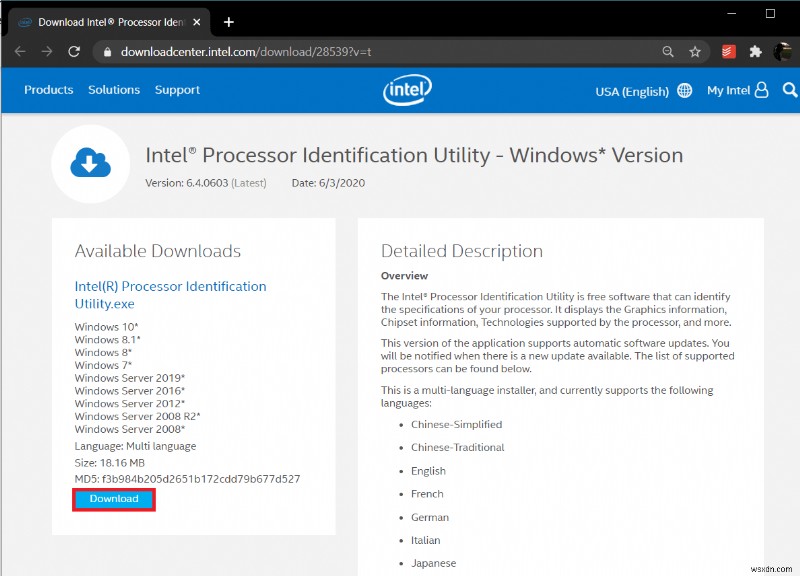Viewport: 800px width, 576px height.
Task: Open the Extensions puzzle piece menu
Action: pyautogui.click(x=756, y=52)
